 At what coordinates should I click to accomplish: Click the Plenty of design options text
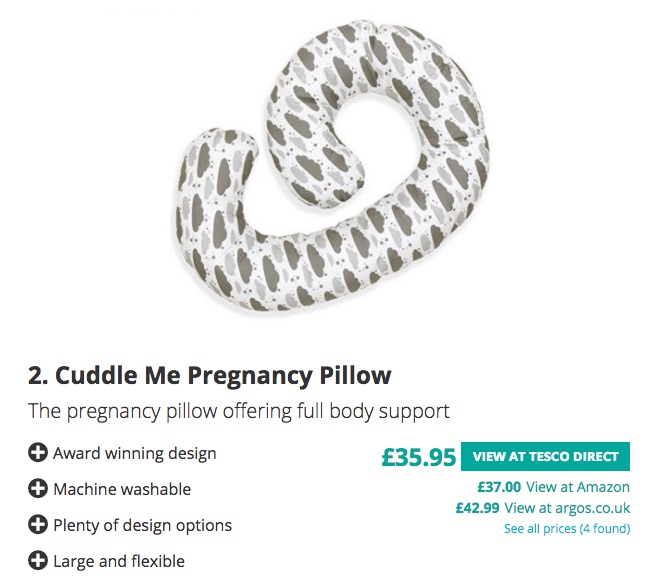click(x=142, y=526)
